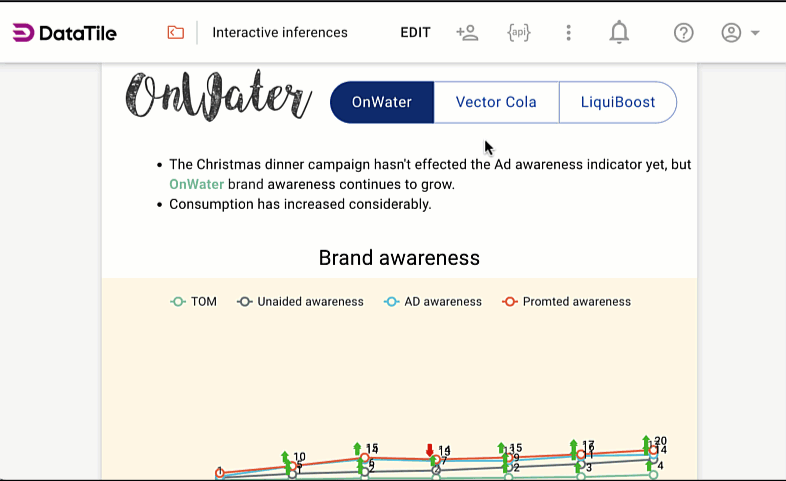Click the add user share icon
This screenshot has width=786, height=481.
click(x=467, y=33)
